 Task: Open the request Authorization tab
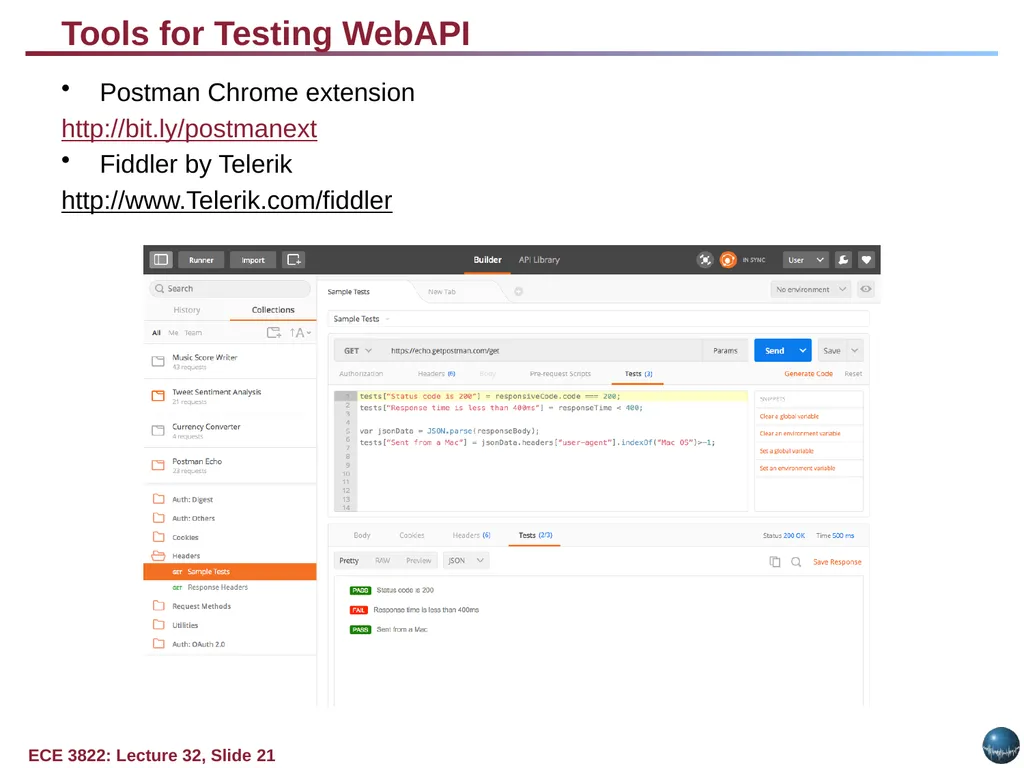(x=361, y=374)
